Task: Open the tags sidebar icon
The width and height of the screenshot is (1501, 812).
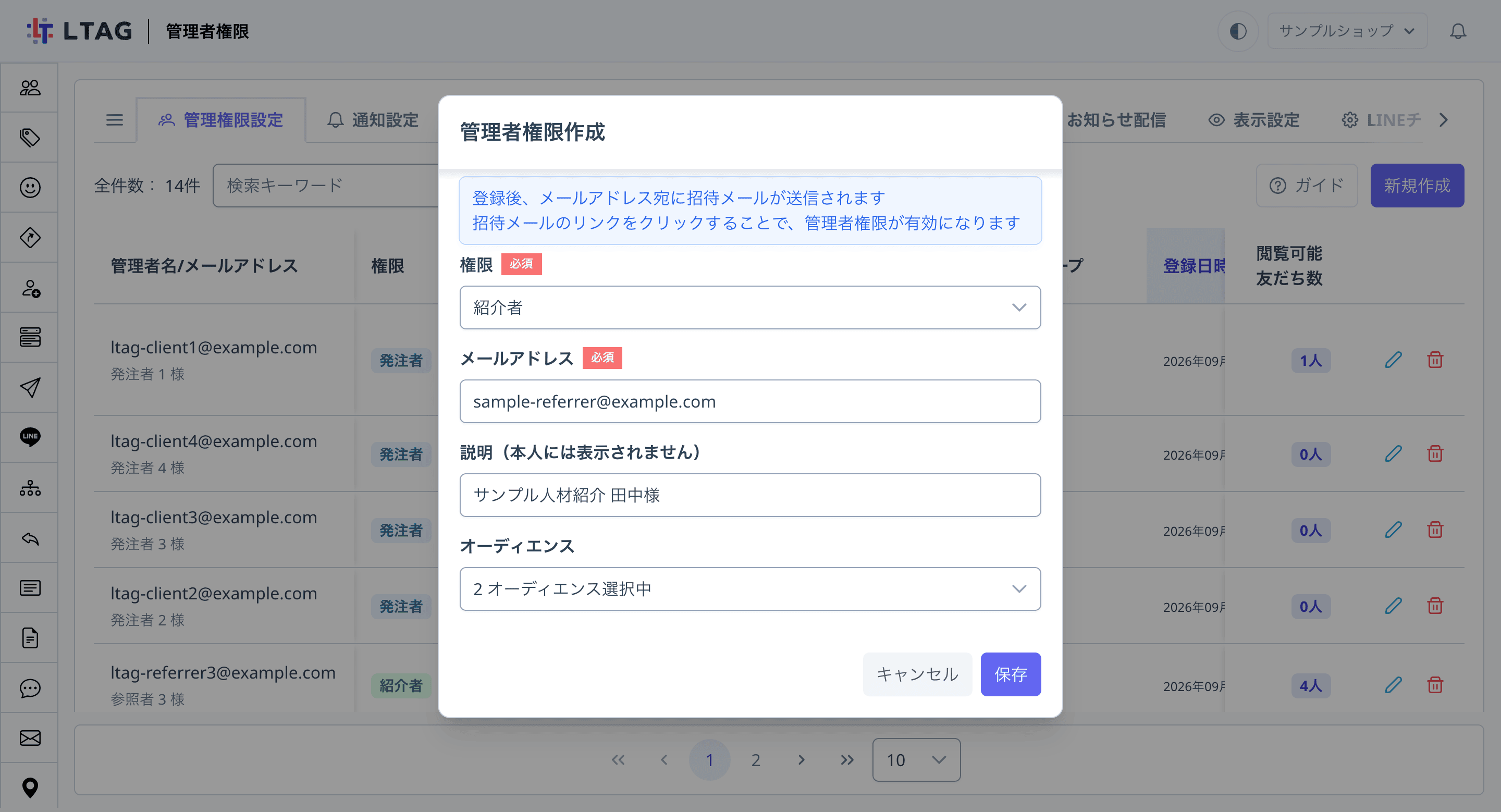Action: [x=30, y=138]
